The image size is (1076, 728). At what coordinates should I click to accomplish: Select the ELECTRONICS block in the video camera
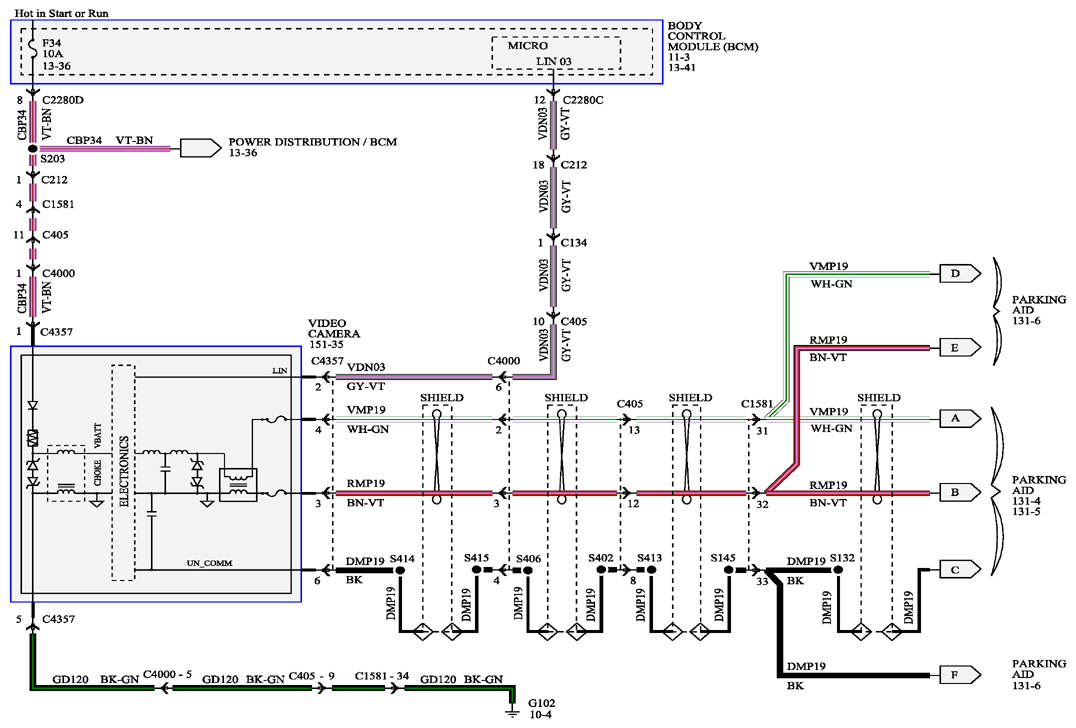[x=124, y=472]
